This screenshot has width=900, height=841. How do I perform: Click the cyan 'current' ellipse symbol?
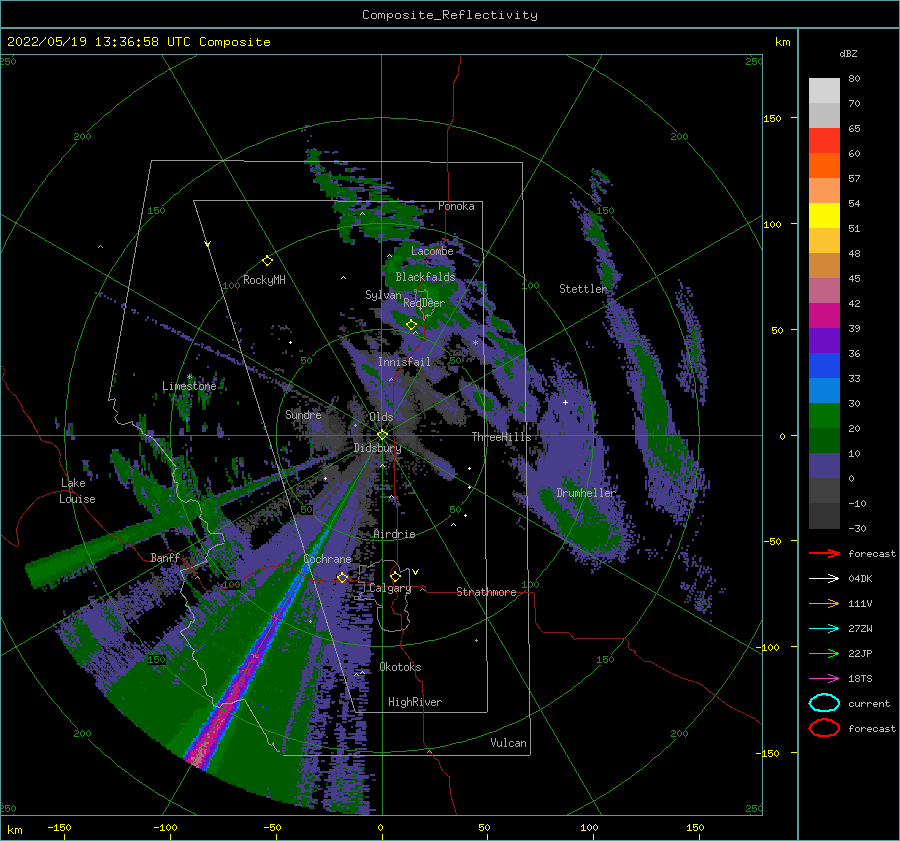(x=824, y=703)
